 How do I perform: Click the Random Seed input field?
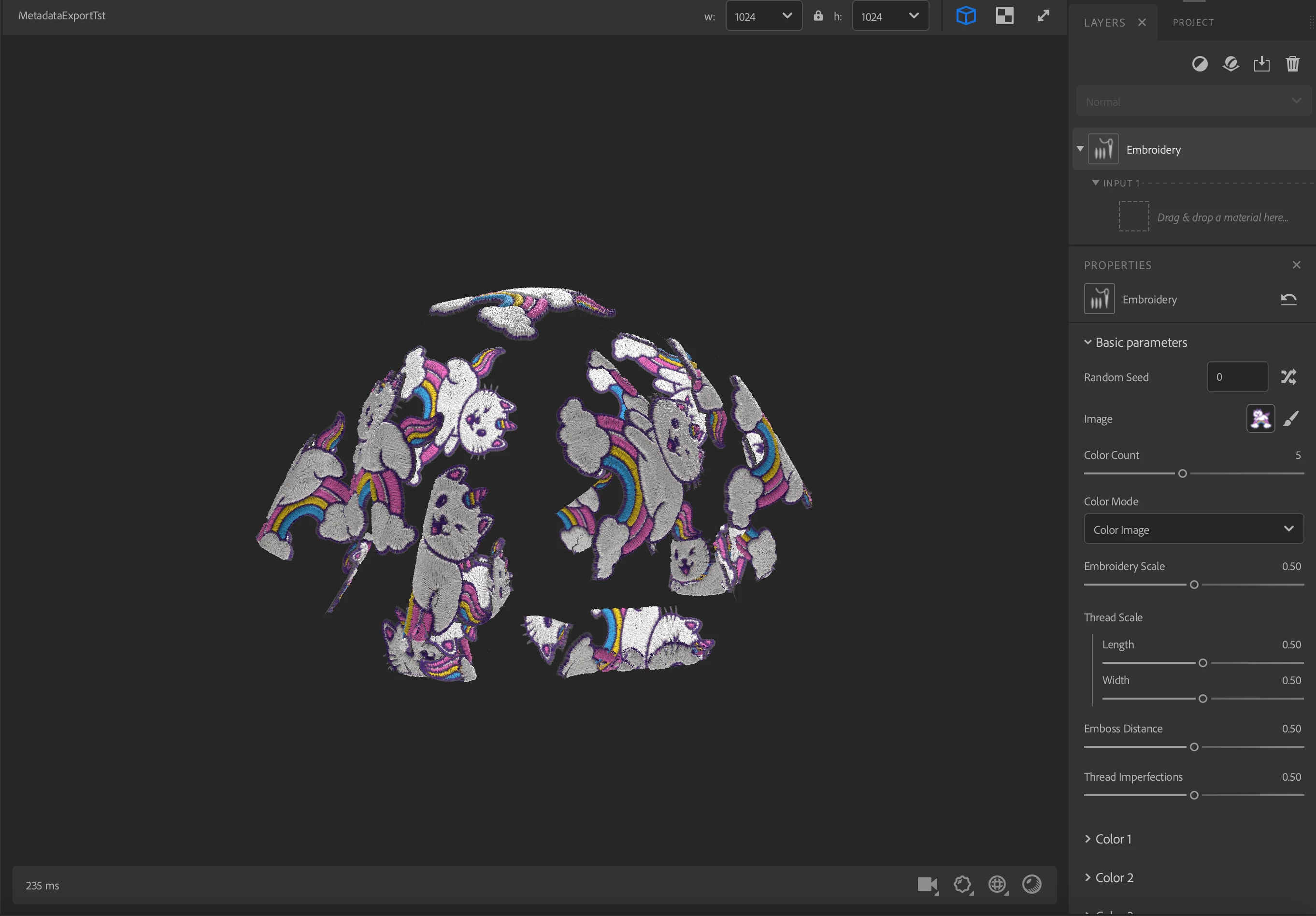point(1237,377)
